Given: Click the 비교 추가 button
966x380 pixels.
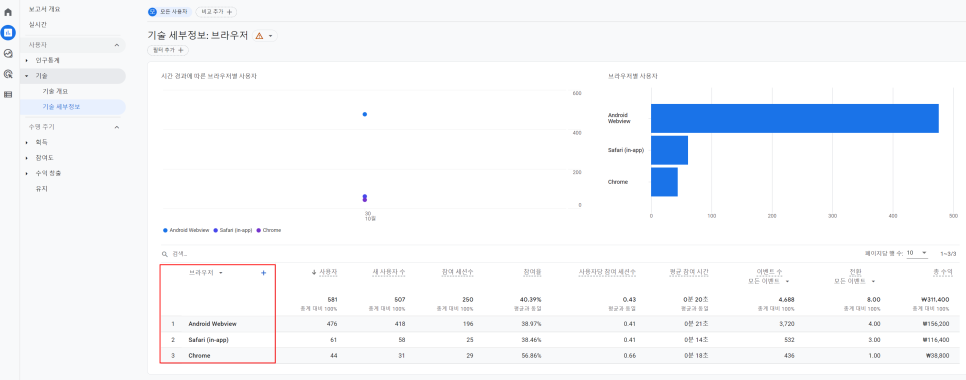Looking at the screenshot, I should click(x=216, y=12).
